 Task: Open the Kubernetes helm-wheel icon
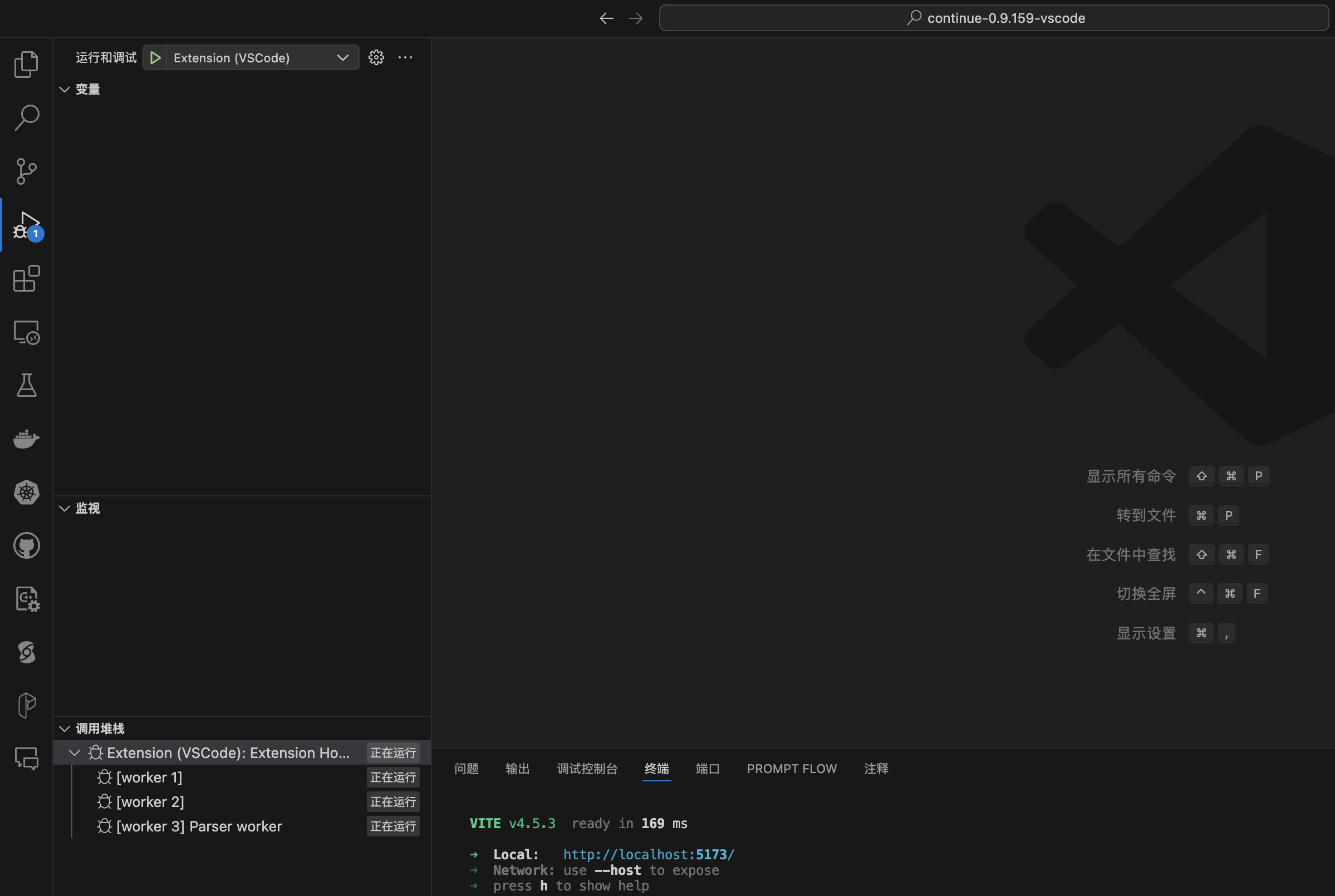(x=26, y=492)
